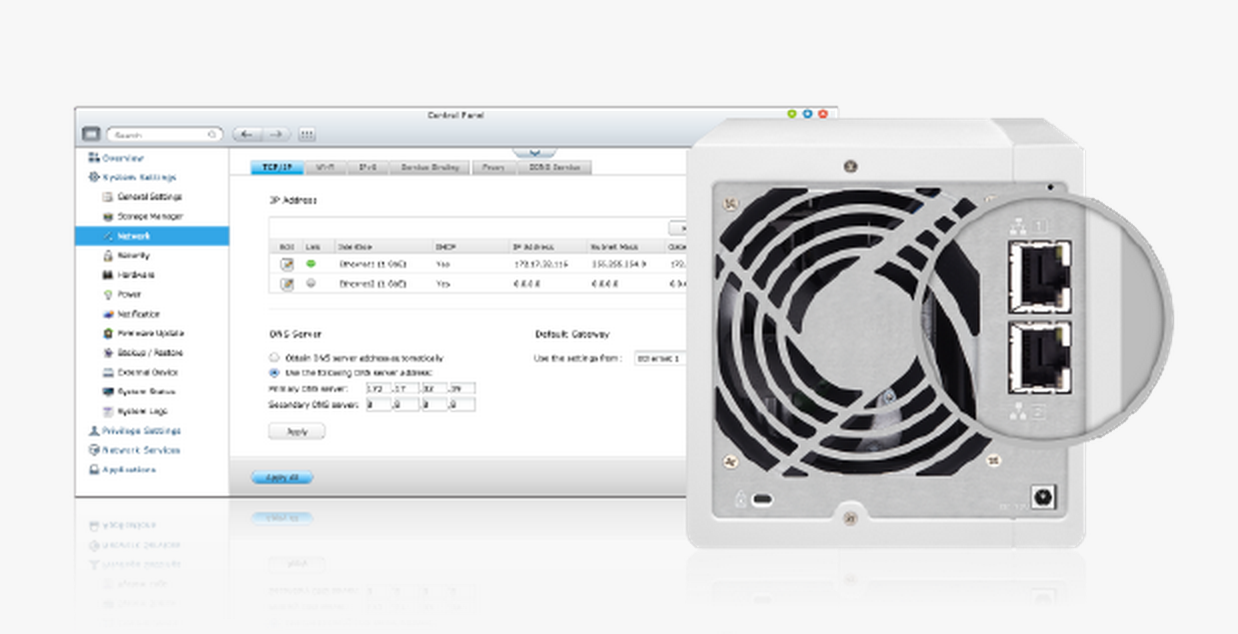Click the 172.17.32.116 IP address cell

click(539, 265)
